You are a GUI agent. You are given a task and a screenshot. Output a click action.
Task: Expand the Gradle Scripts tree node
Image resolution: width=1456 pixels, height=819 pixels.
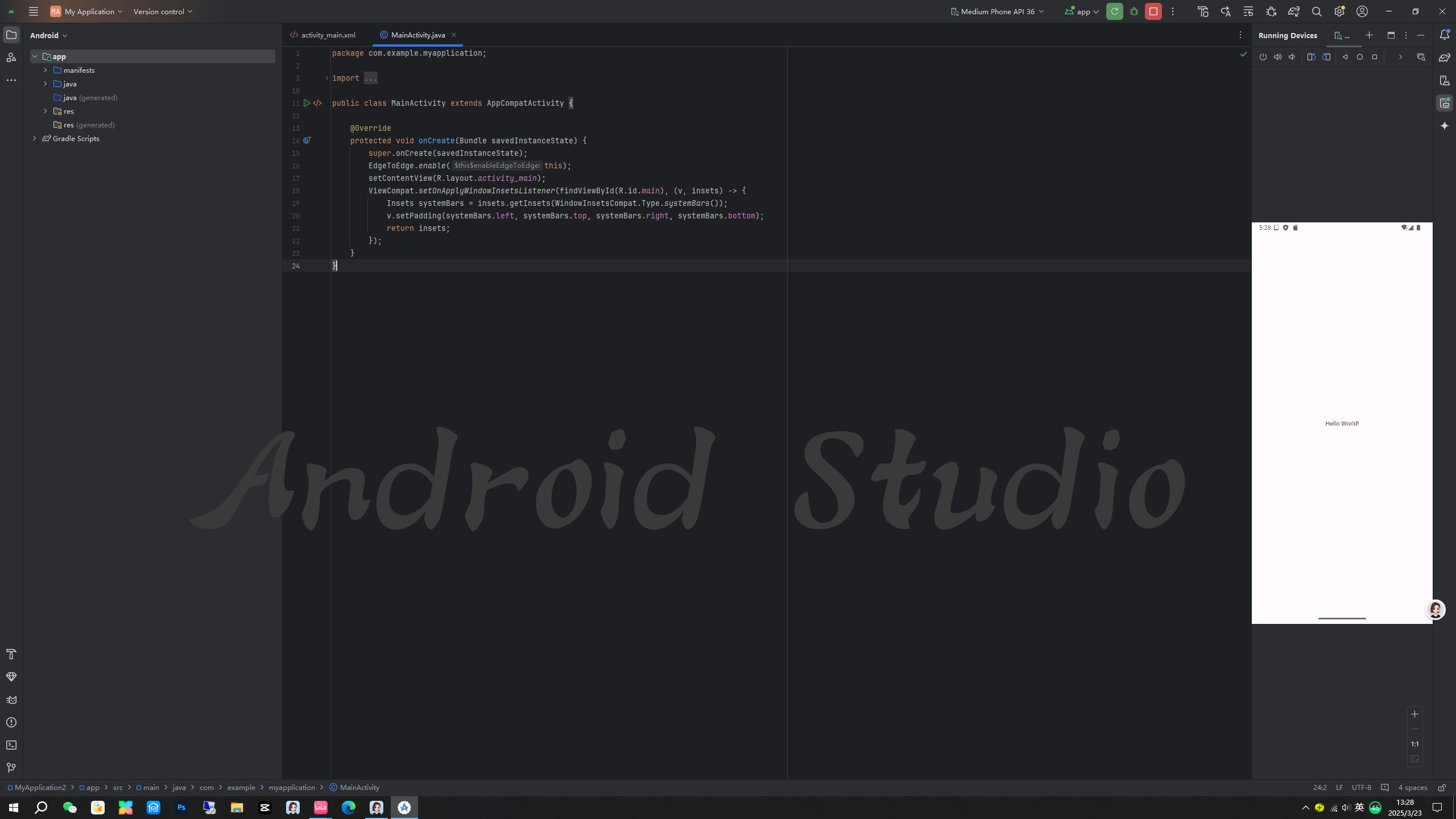tap(35, 138)
